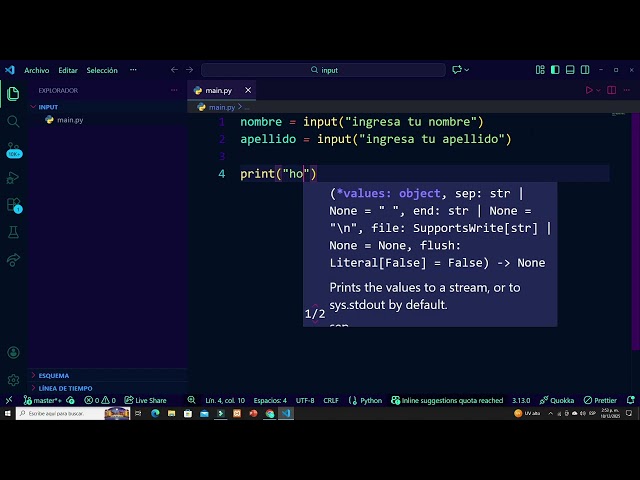Close the main.py tab
640x480 pixels.
pyautogui.click(x=248, y=90)
